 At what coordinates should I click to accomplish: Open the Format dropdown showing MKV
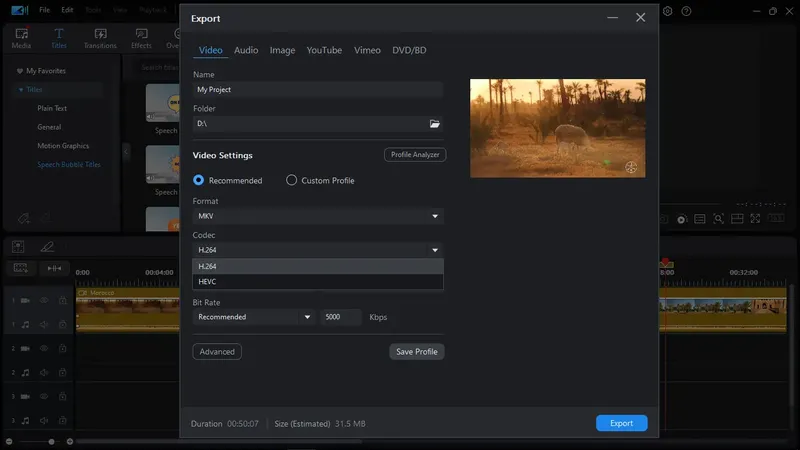[318, 216]
